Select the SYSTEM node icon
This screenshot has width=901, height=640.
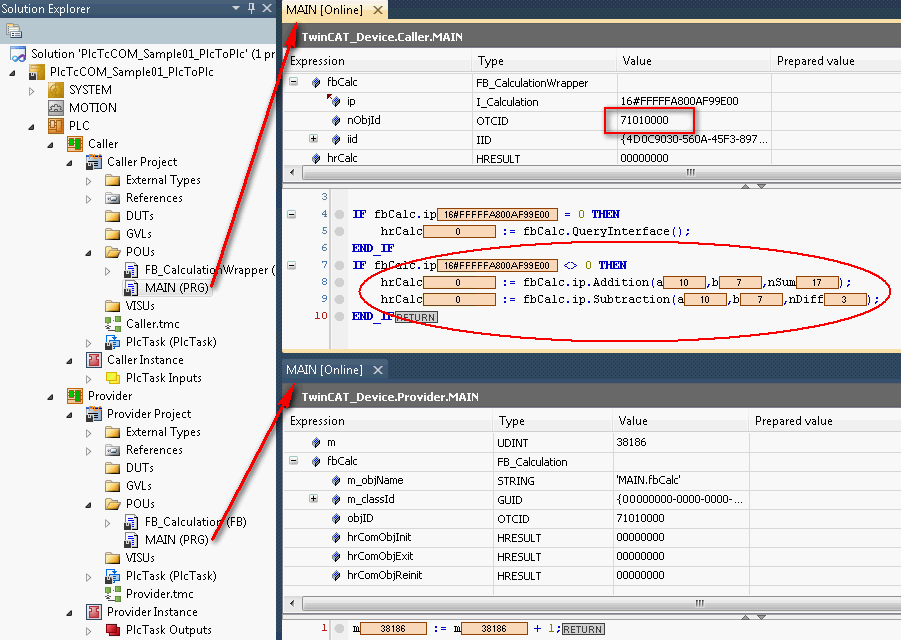coord(56,90)
